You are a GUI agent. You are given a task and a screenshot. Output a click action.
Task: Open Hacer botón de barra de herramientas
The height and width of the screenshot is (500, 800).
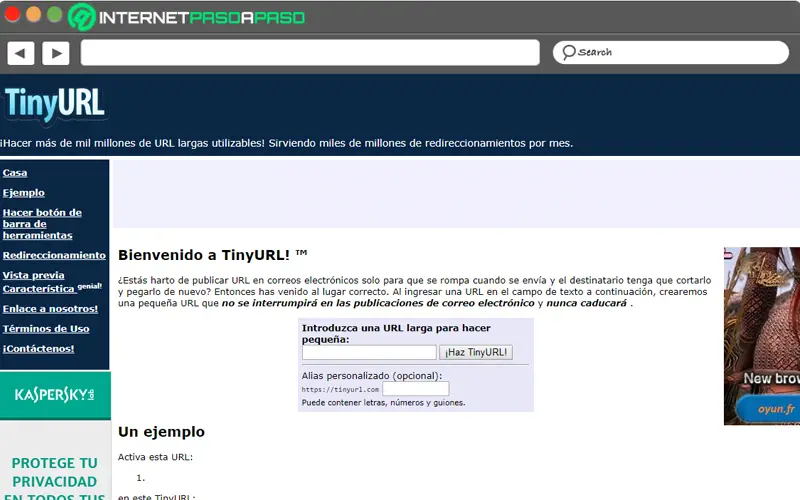[x=42, y=224]
